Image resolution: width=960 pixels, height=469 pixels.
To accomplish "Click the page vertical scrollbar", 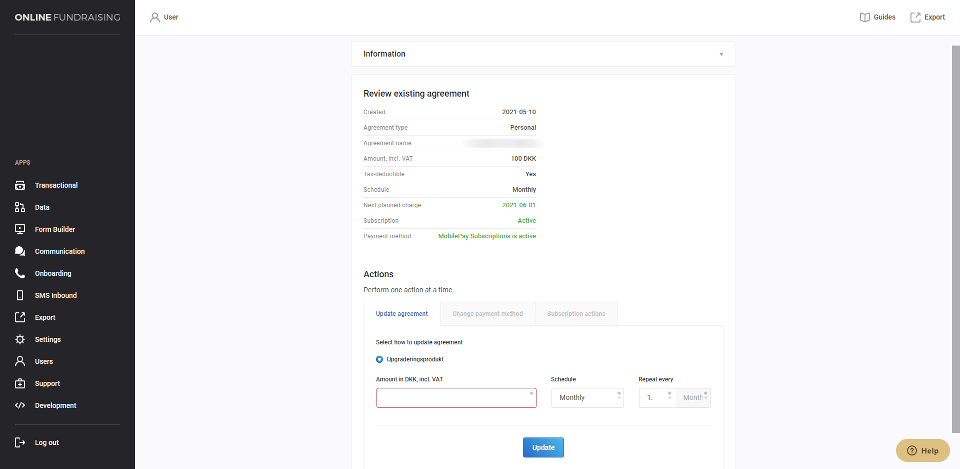I will 956,239.
